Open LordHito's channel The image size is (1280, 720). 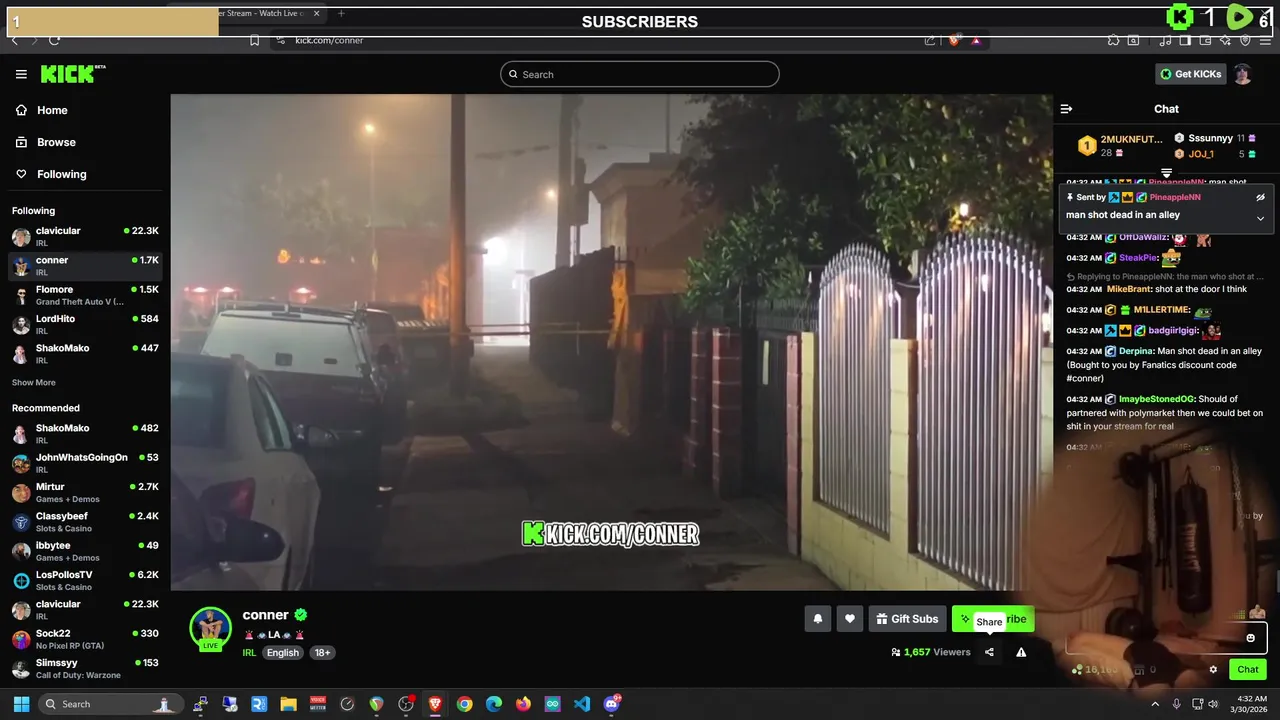[85, 324]
